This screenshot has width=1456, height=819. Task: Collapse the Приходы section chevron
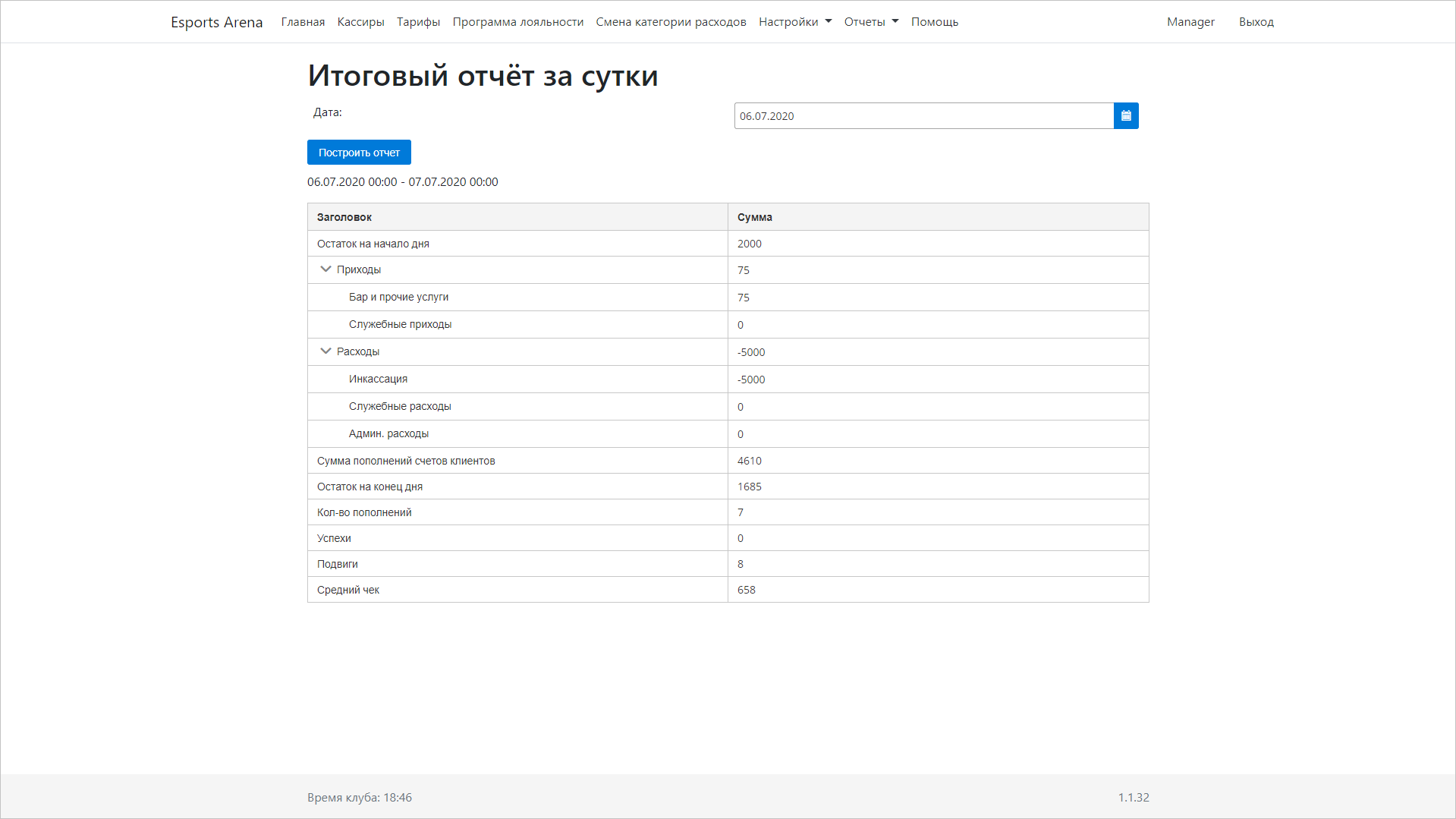325,269
